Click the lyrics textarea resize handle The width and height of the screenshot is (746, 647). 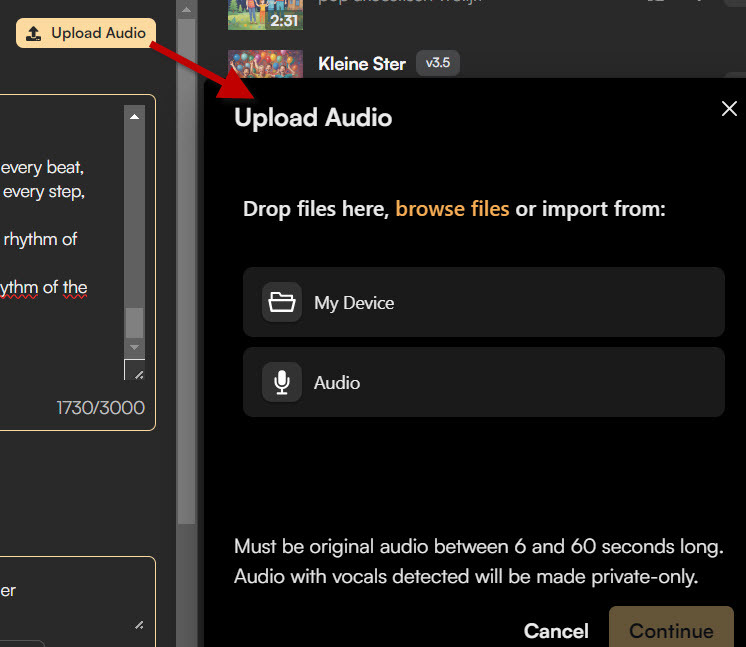tap(136, 372)
